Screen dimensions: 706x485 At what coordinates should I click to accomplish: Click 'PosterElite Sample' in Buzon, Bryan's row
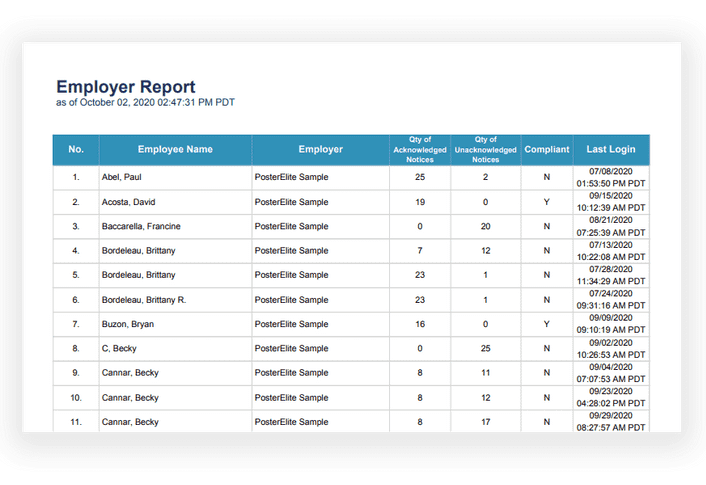[291, 324]
